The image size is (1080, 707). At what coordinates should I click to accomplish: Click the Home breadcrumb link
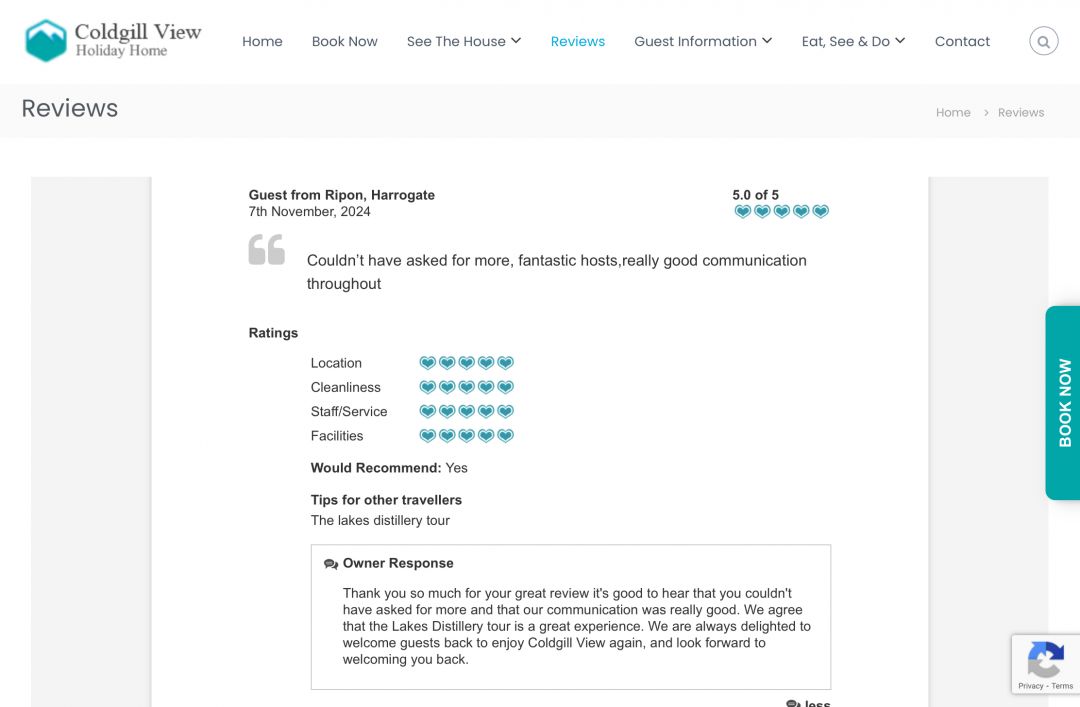pos(953,112)
